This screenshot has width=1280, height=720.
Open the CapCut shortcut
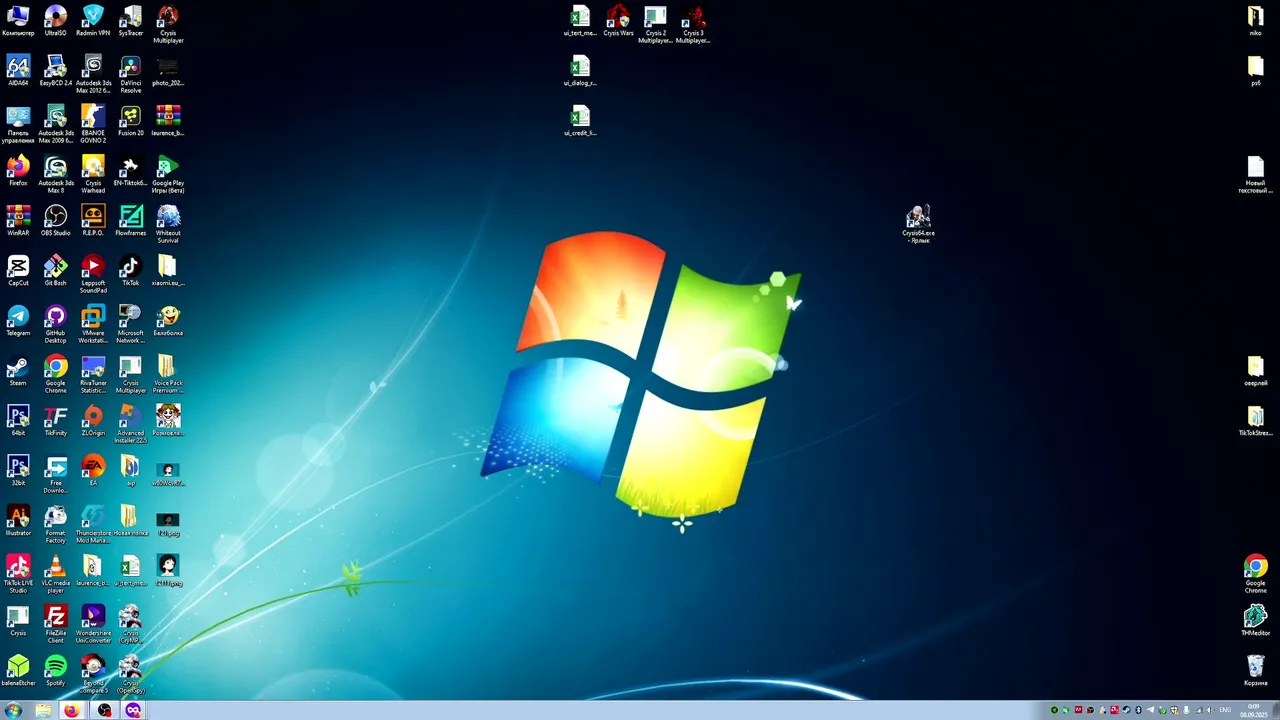pos(18,271)
